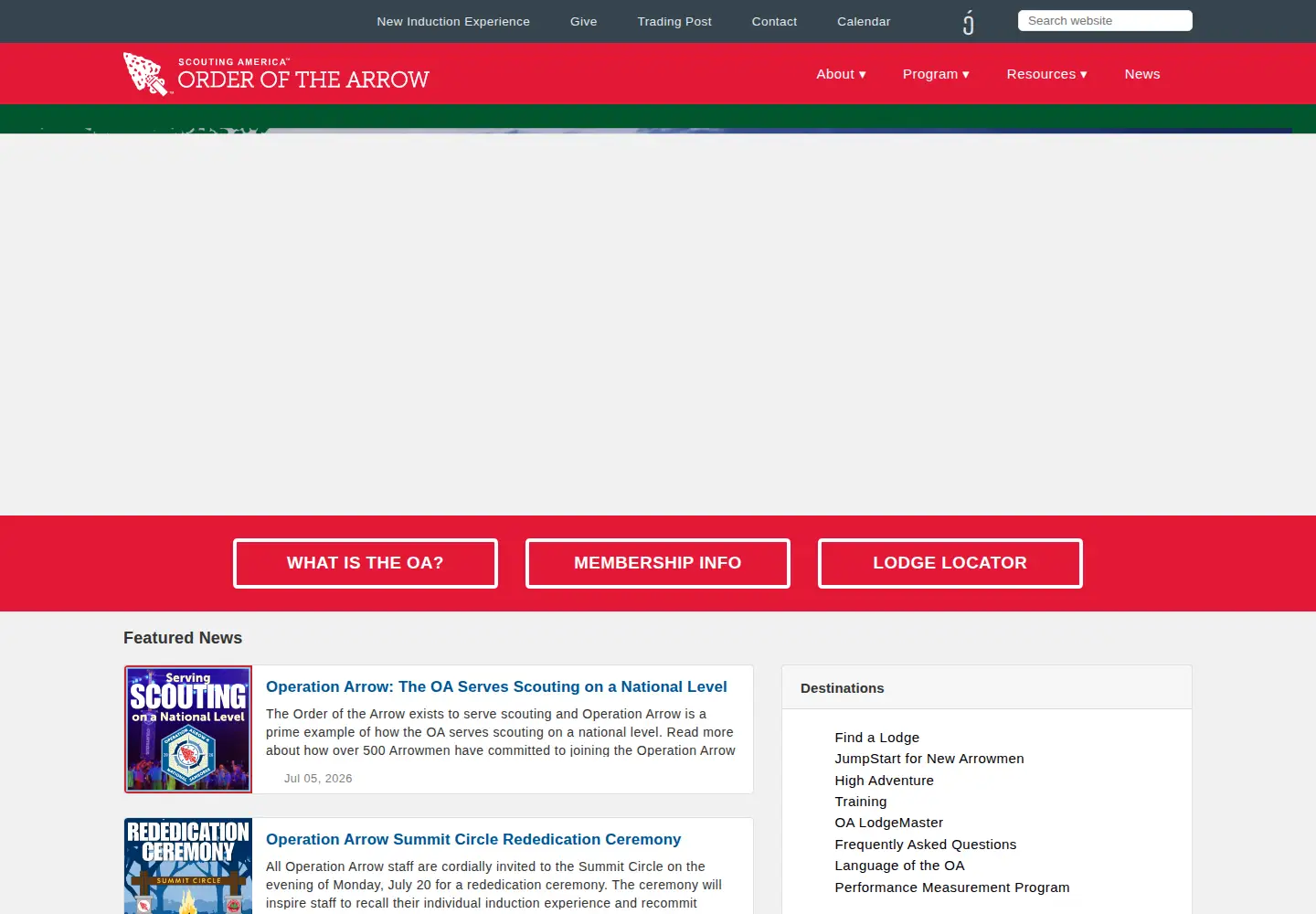This screenshot has width=1316, height=914.
Task: Visit the Trading Post
Action: pyautogui.click(x=674, y=21)
